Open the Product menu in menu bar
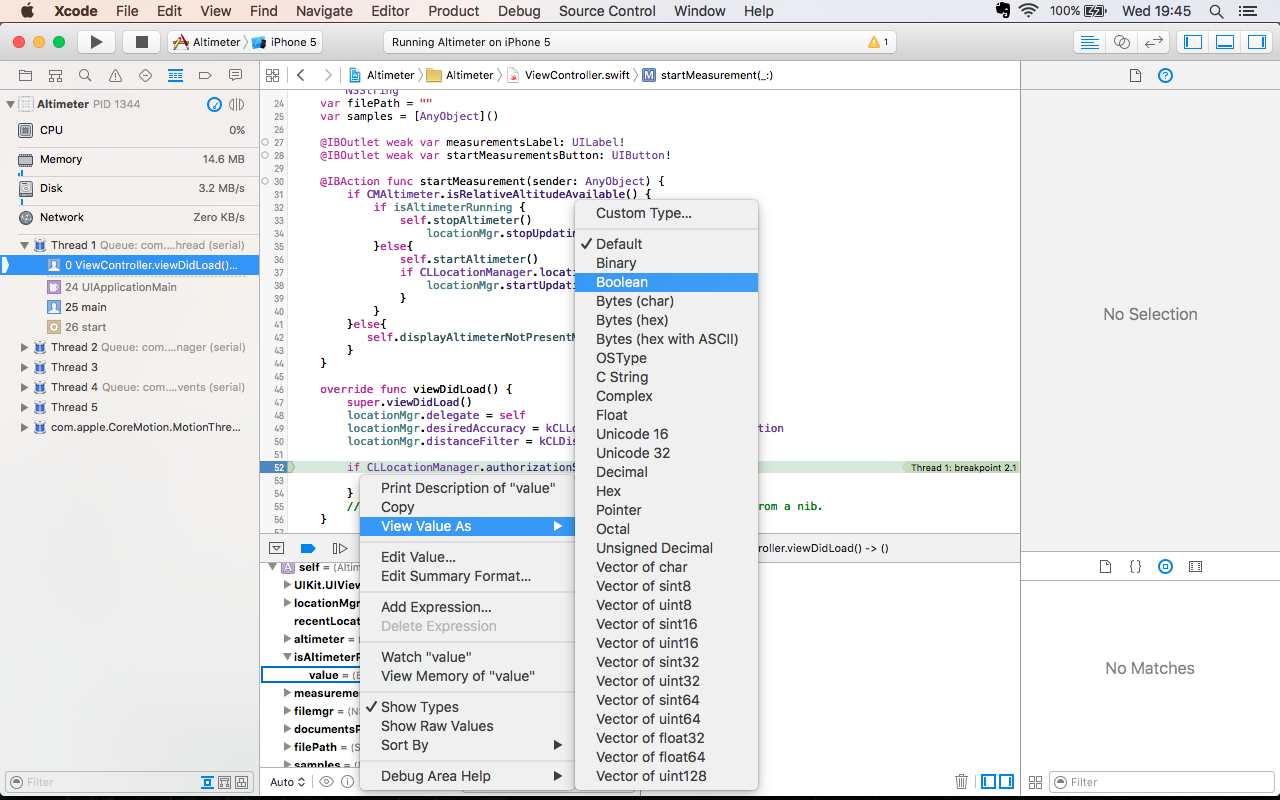 [454, 11]
